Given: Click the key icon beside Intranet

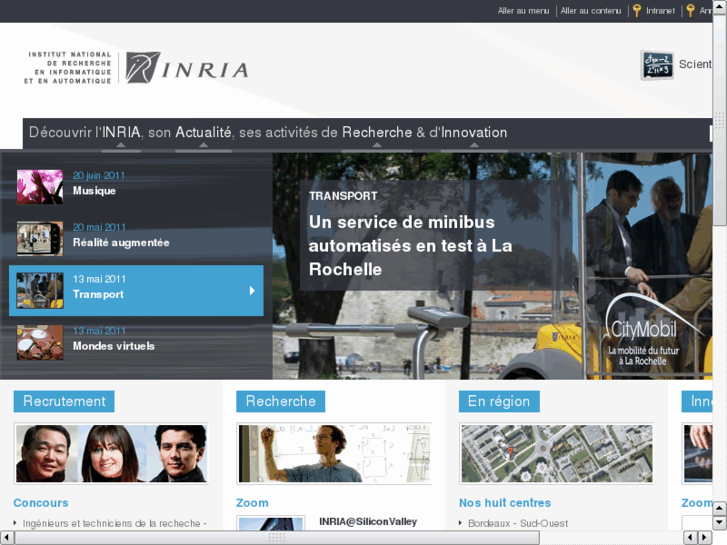Looking at the screenshot, I should 637,11.
